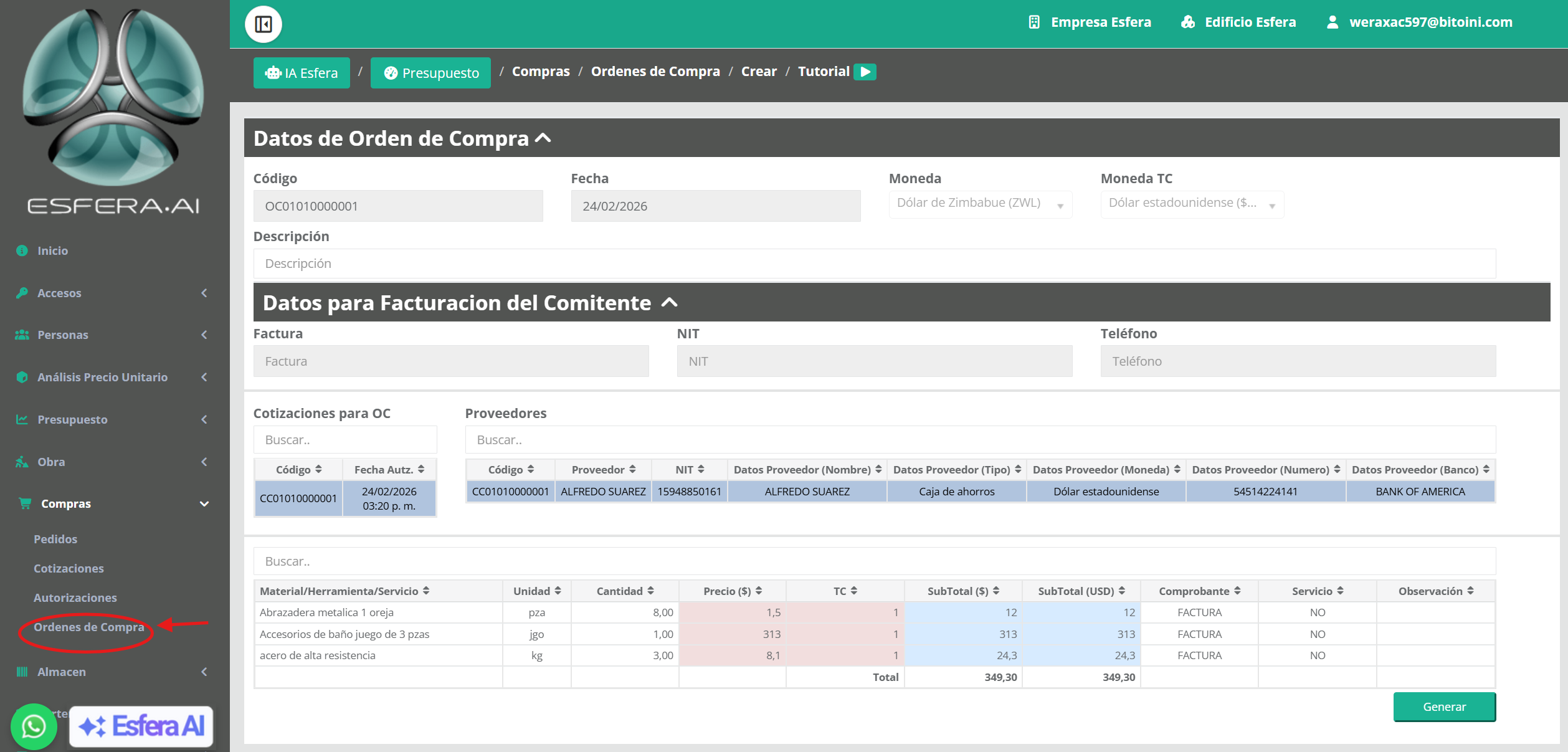Viewport: 1568px width, 752px height.
Task: Click the Almacen barcode icon
Action: [x=22, y=672]
